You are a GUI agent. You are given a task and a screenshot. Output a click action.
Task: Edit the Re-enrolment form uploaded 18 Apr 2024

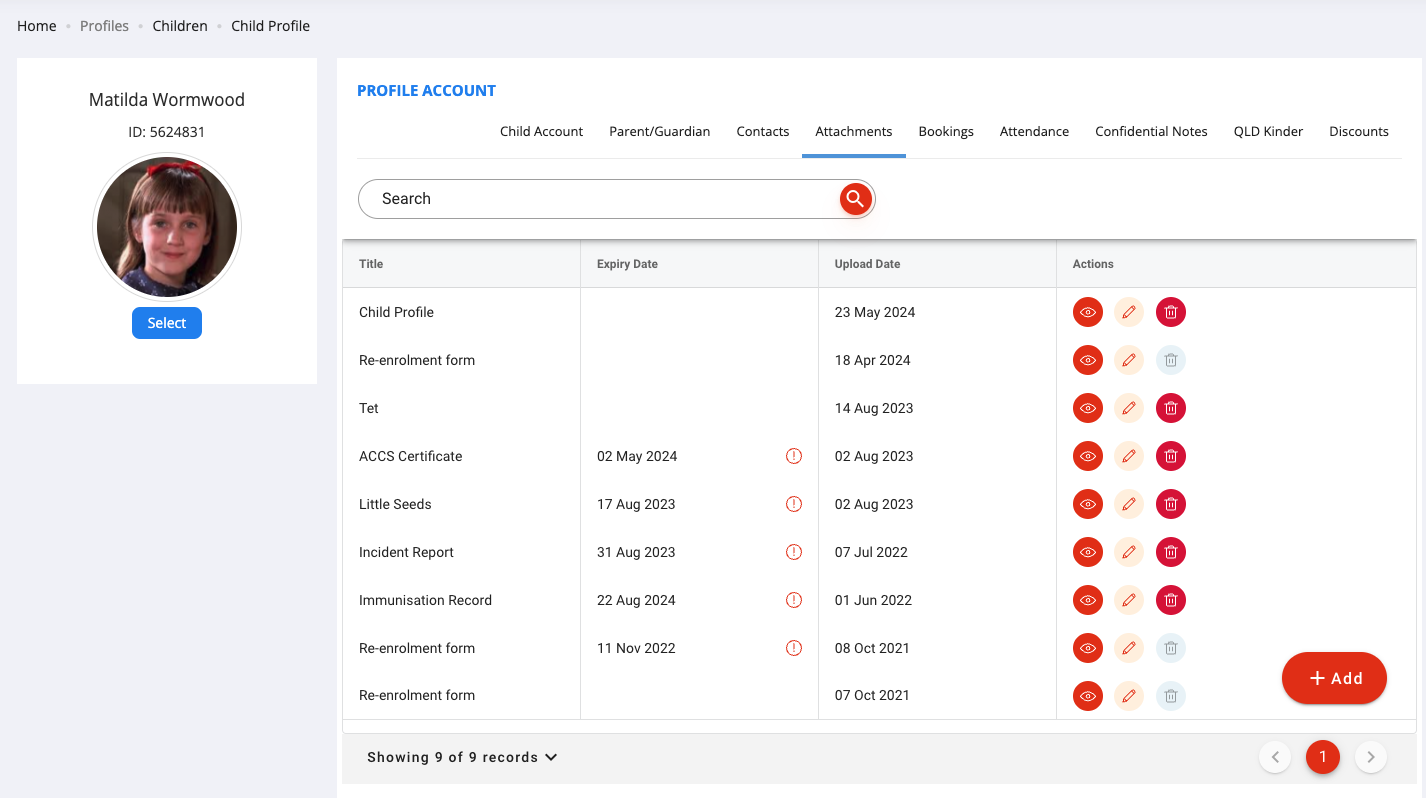tap(1129, 360)
